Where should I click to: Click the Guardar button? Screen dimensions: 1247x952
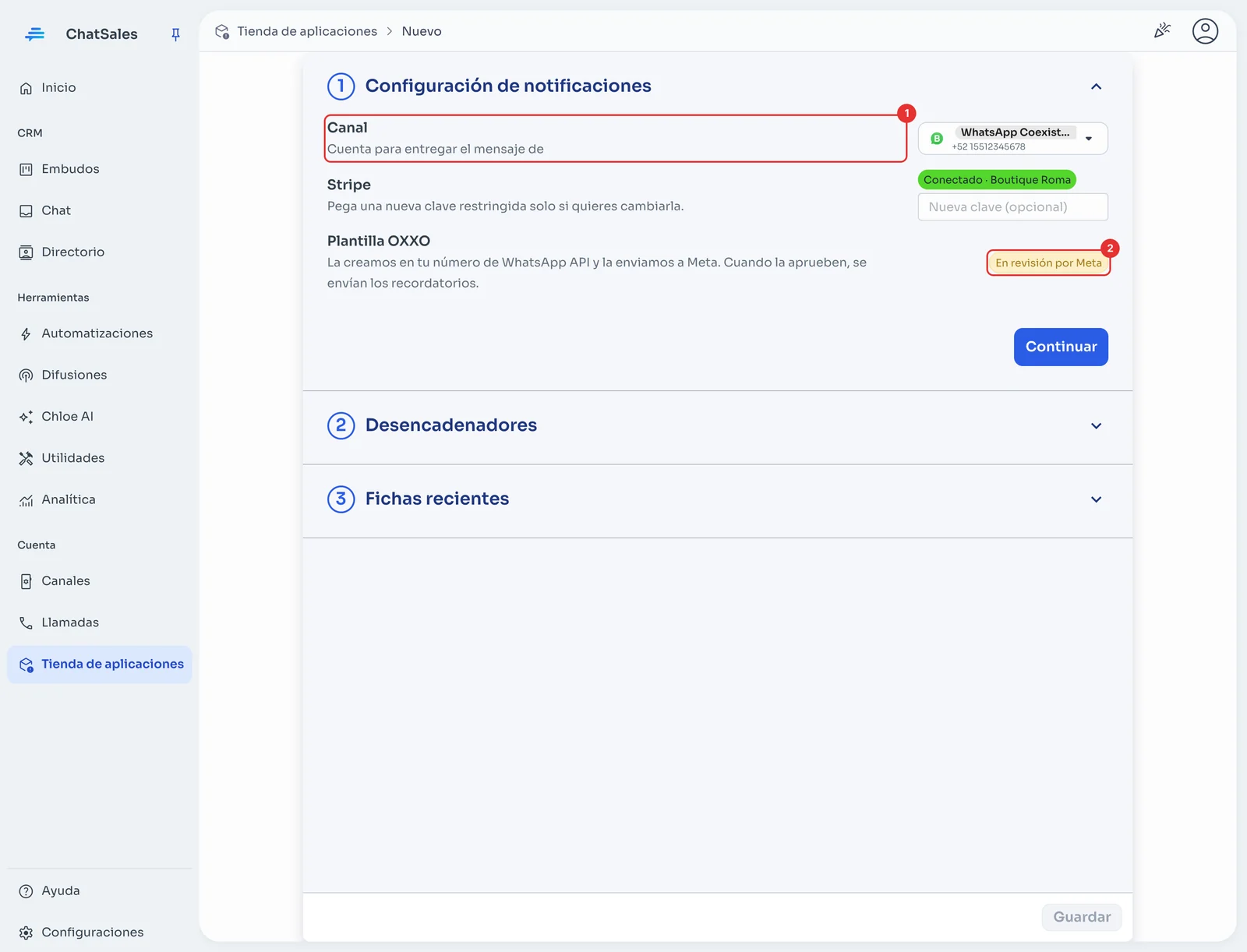[1082, 917]
